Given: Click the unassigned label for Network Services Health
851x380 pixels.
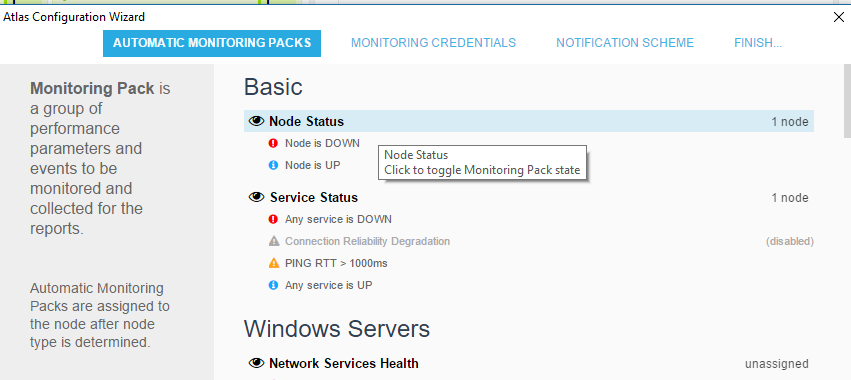Looking at the screenshot, I should click(x=776, y=364).
